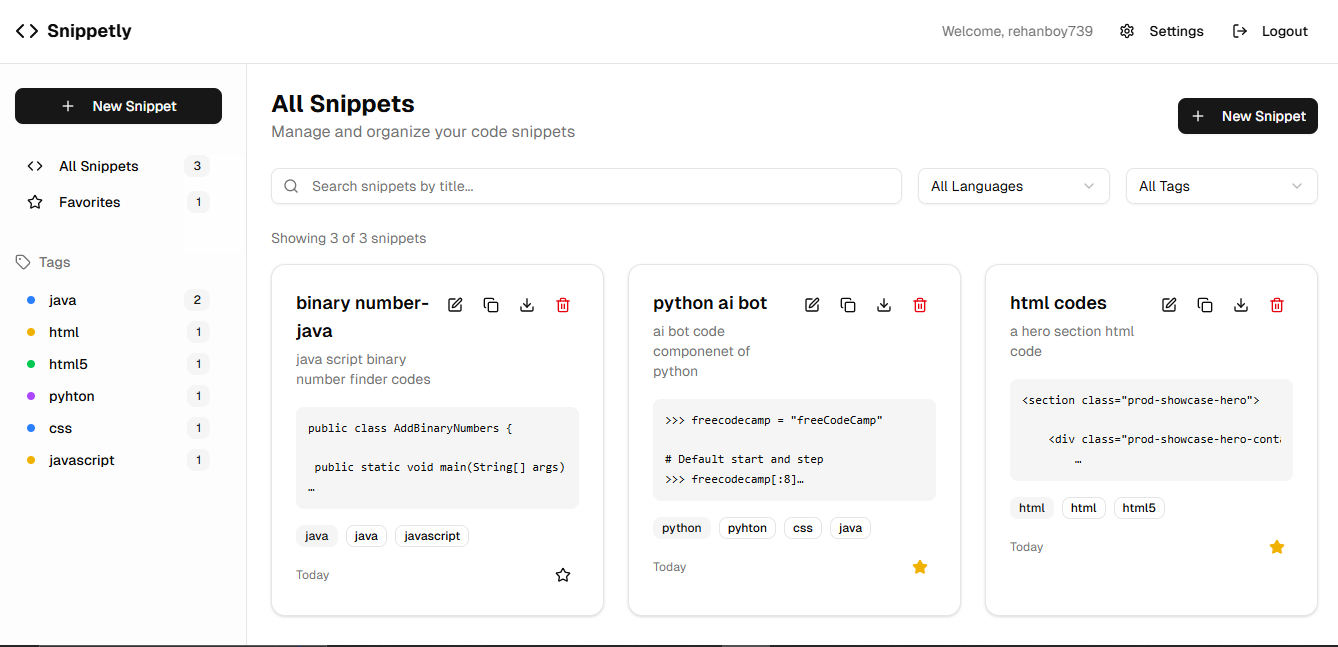This screenshot has width=1338, height=647.
Task: Unfavorite the python ai bot snippet
Action: pos(920,567)
